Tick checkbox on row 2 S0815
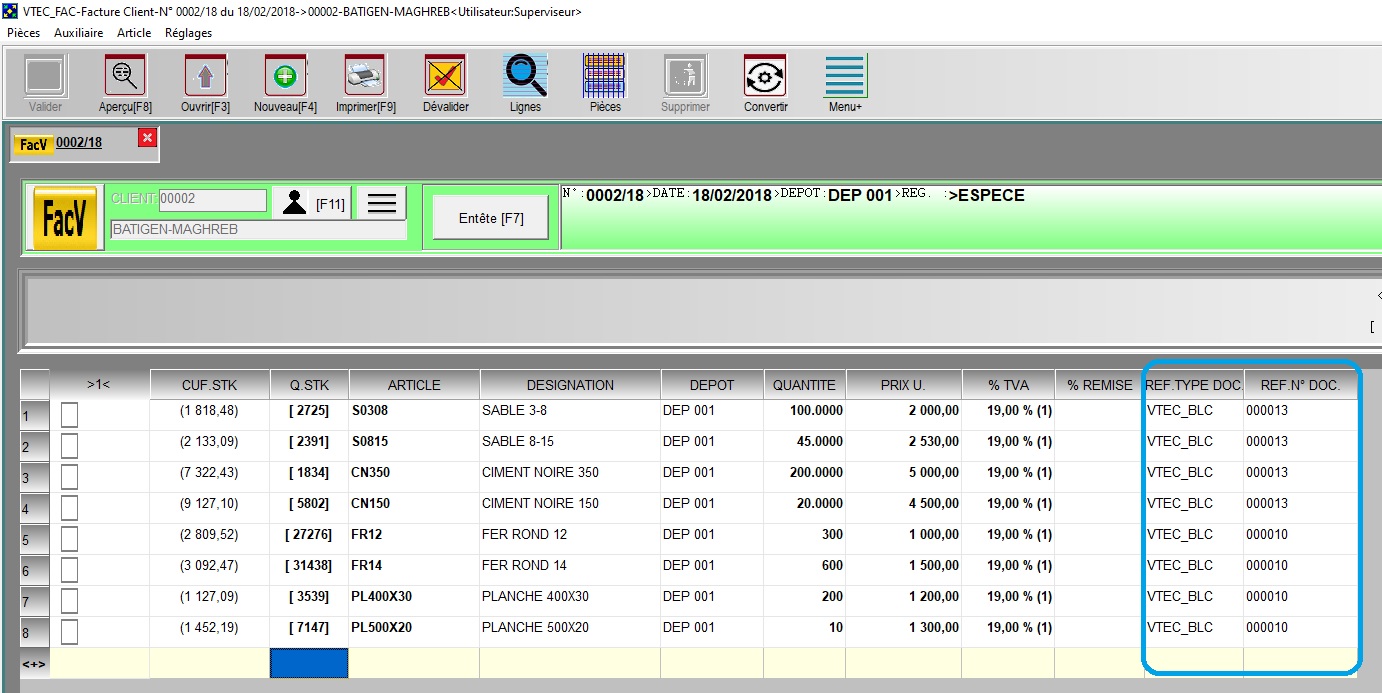 69,445
